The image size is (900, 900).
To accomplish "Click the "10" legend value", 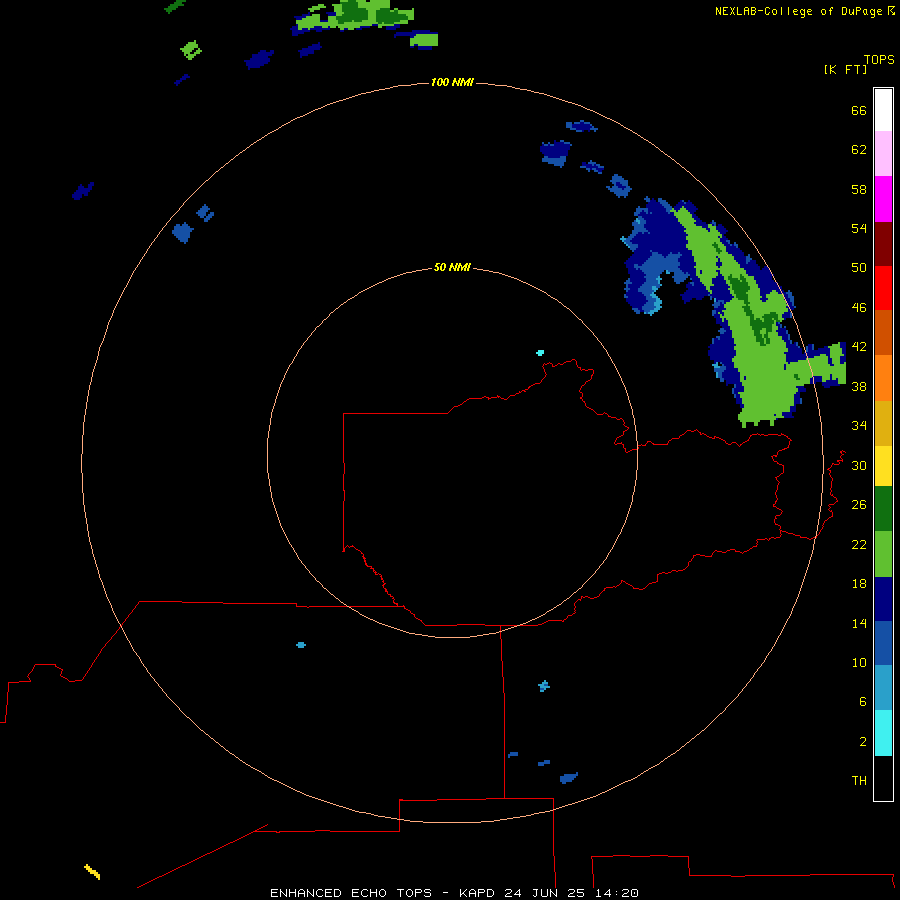I will coord(859,663).
